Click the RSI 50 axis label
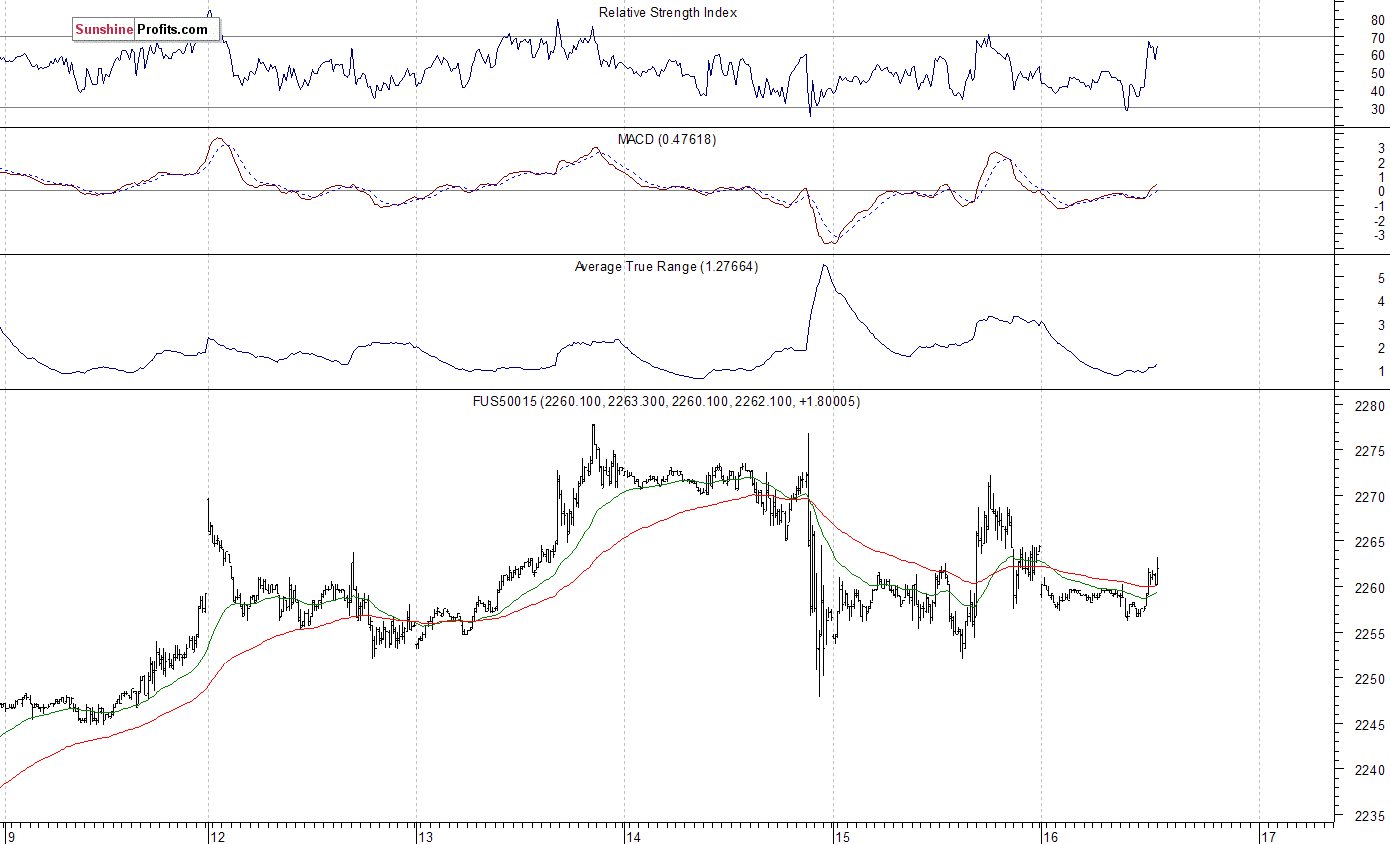 point(1378,74)
